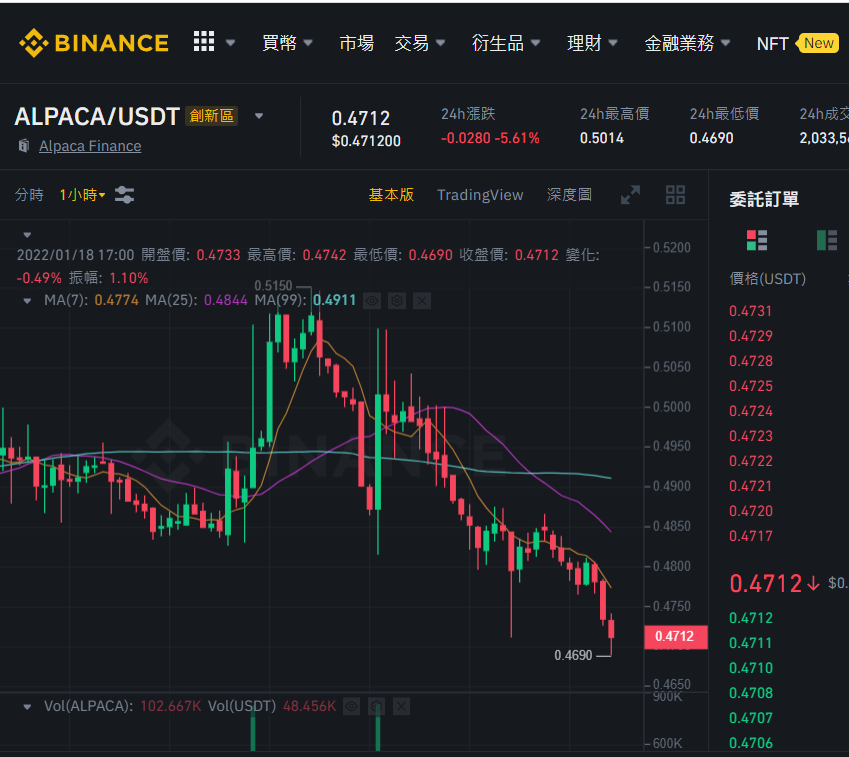Click the 24h最低價 value 0.4690

pos(711,138)
